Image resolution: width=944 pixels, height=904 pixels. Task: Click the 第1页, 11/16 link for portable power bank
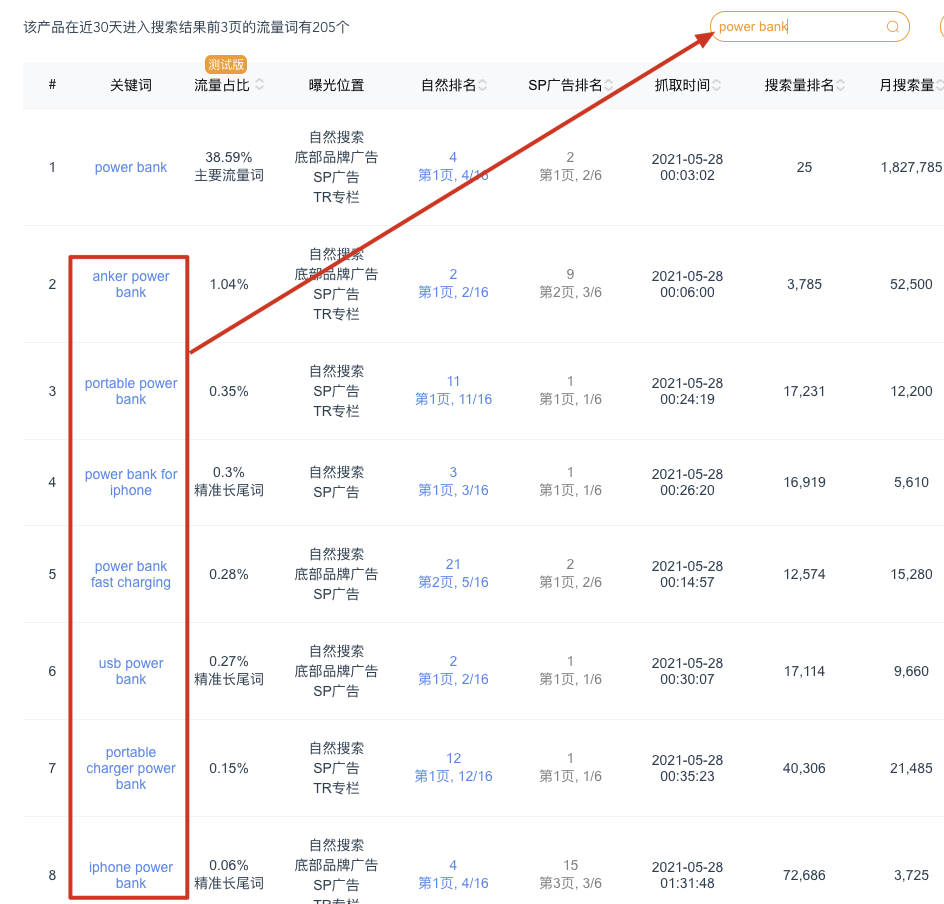coord(453,398)
